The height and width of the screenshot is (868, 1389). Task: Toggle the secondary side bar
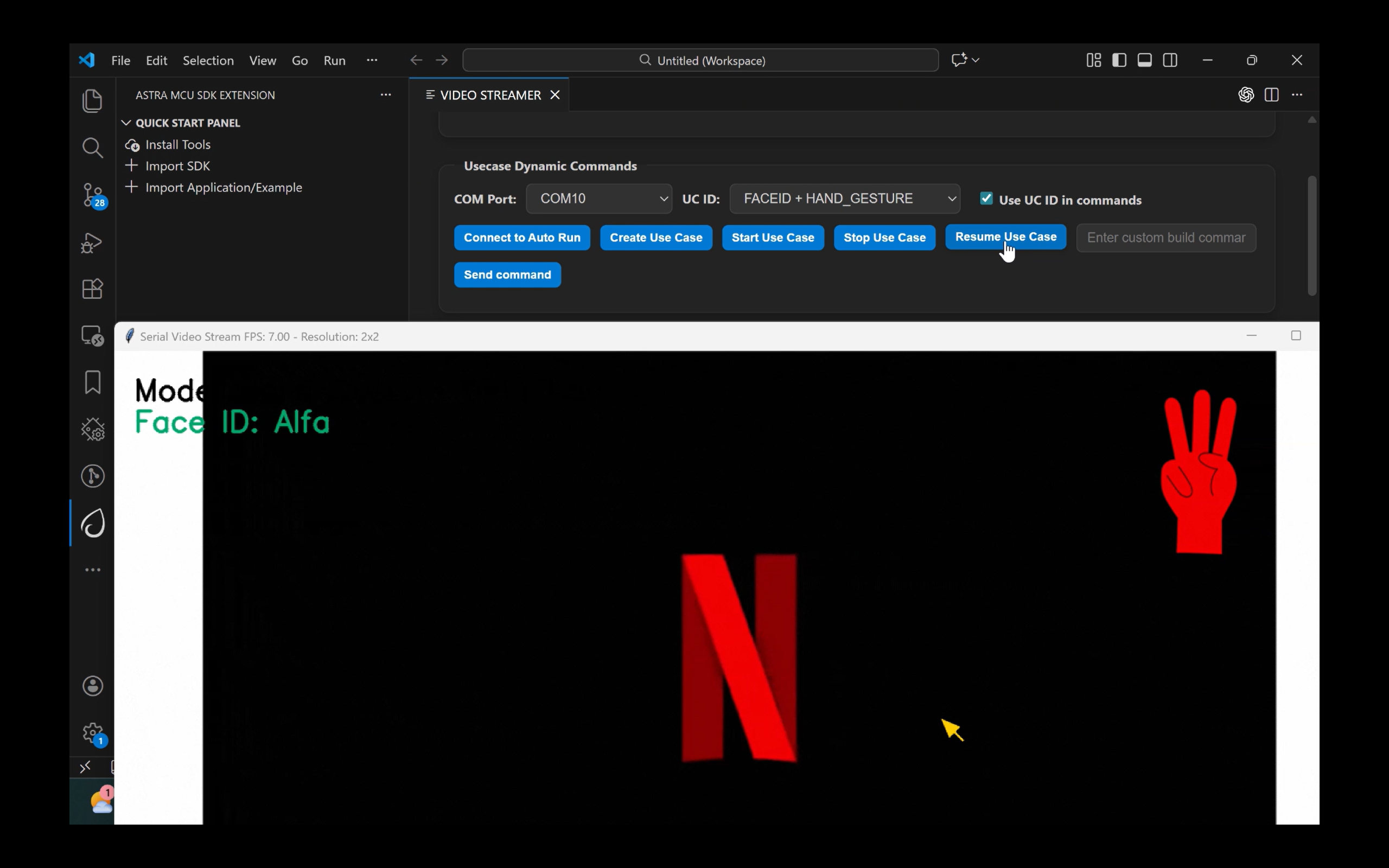[x=1170, y=60]
